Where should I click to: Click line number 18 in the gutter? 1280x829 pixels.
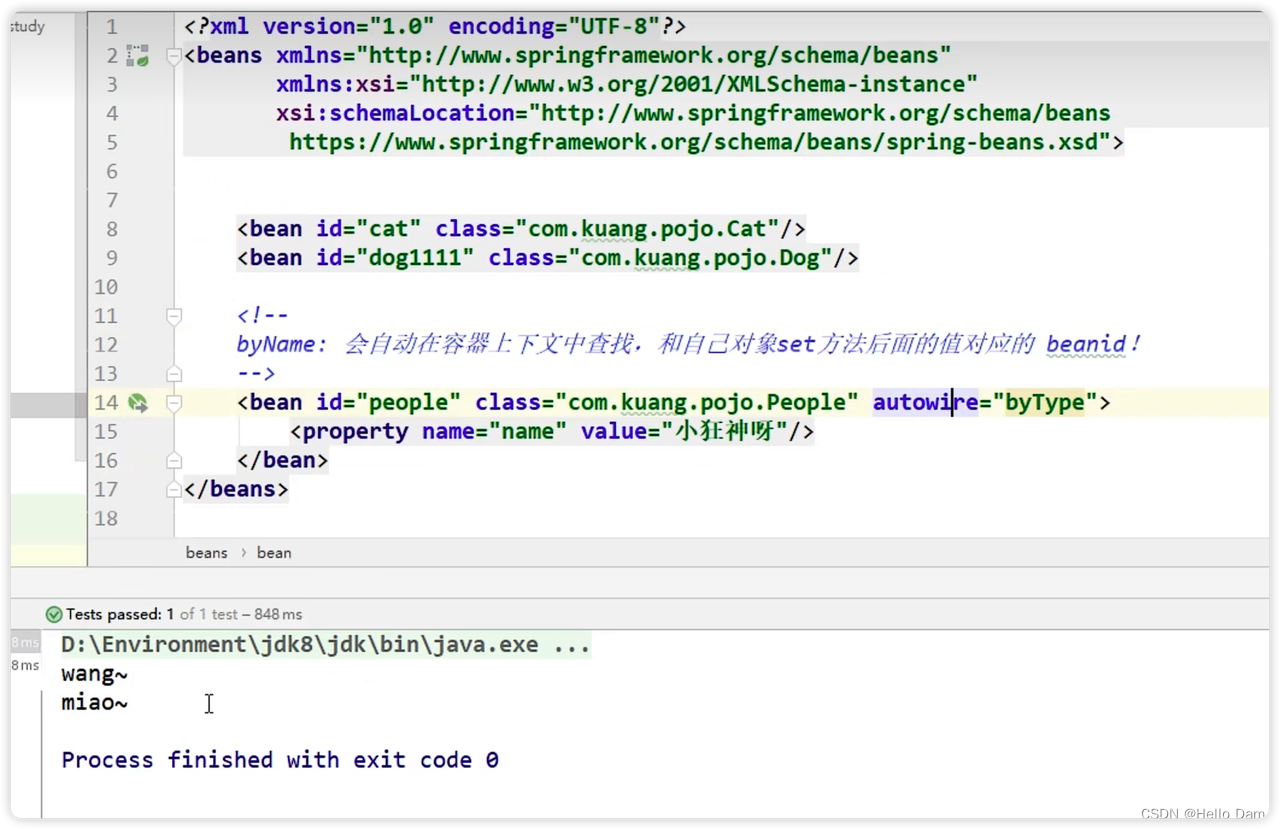coord(106,519)
